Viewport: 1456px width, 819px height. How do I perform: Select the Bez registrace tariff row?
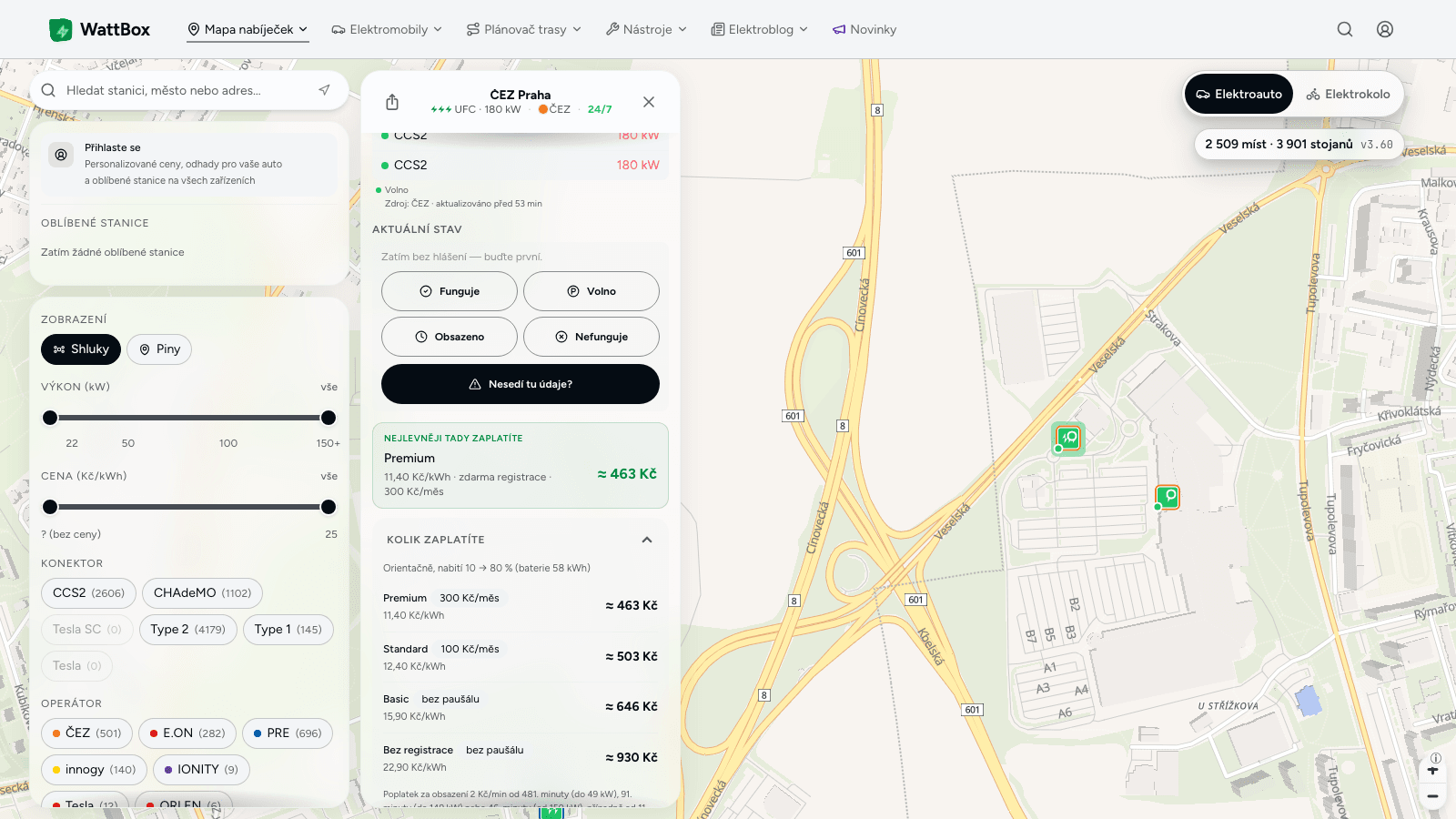(521, 758)
